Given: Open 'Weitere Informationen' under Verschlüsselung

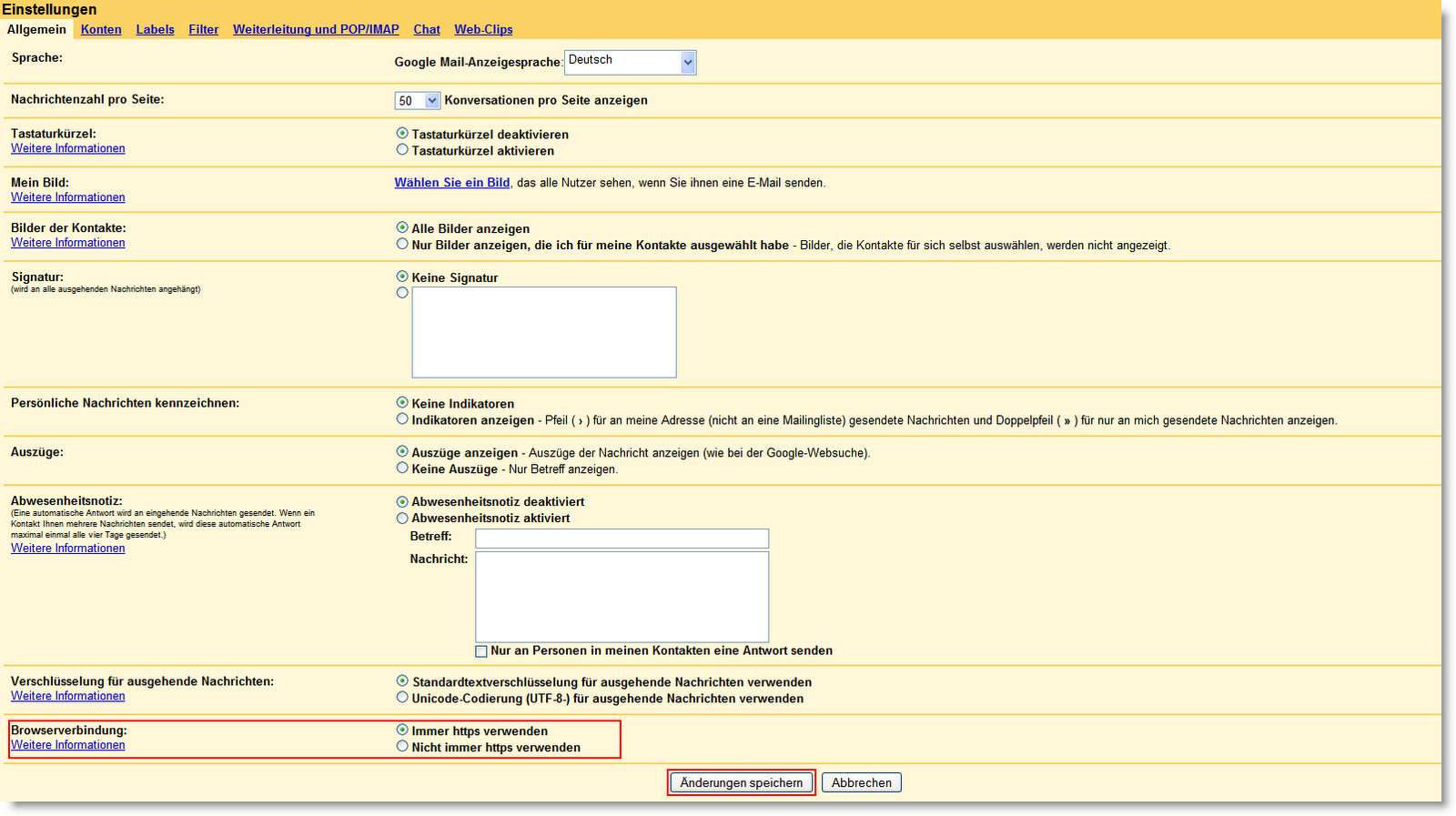Looking at the screenshot, I should pos(68,696).
